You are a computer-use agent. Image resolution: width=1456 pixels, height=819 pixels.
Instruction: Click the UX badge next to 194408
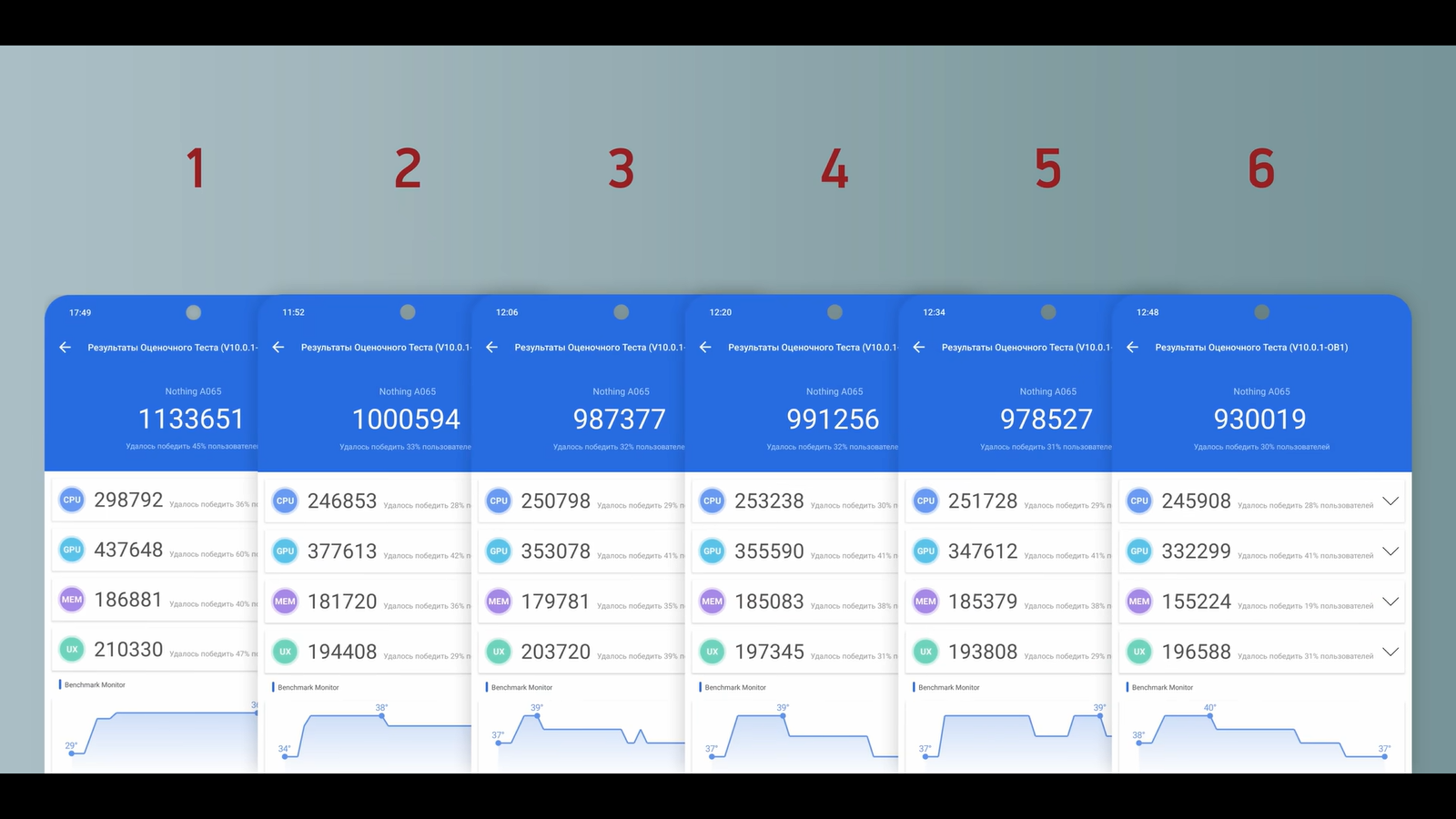[x=285, y=652]
